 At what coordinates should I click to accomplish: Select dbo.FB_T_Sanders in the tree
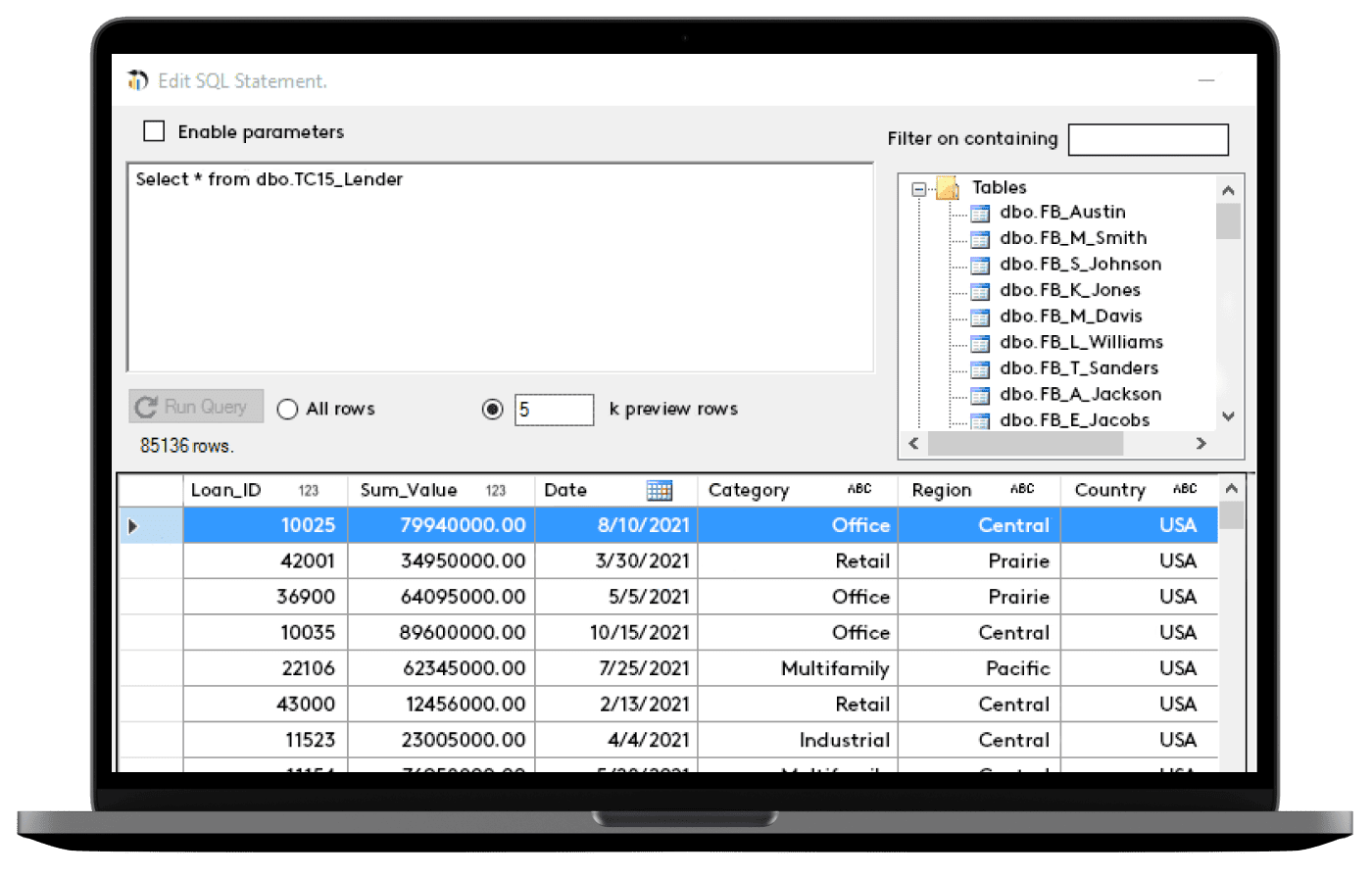[x=1078, y=368]
